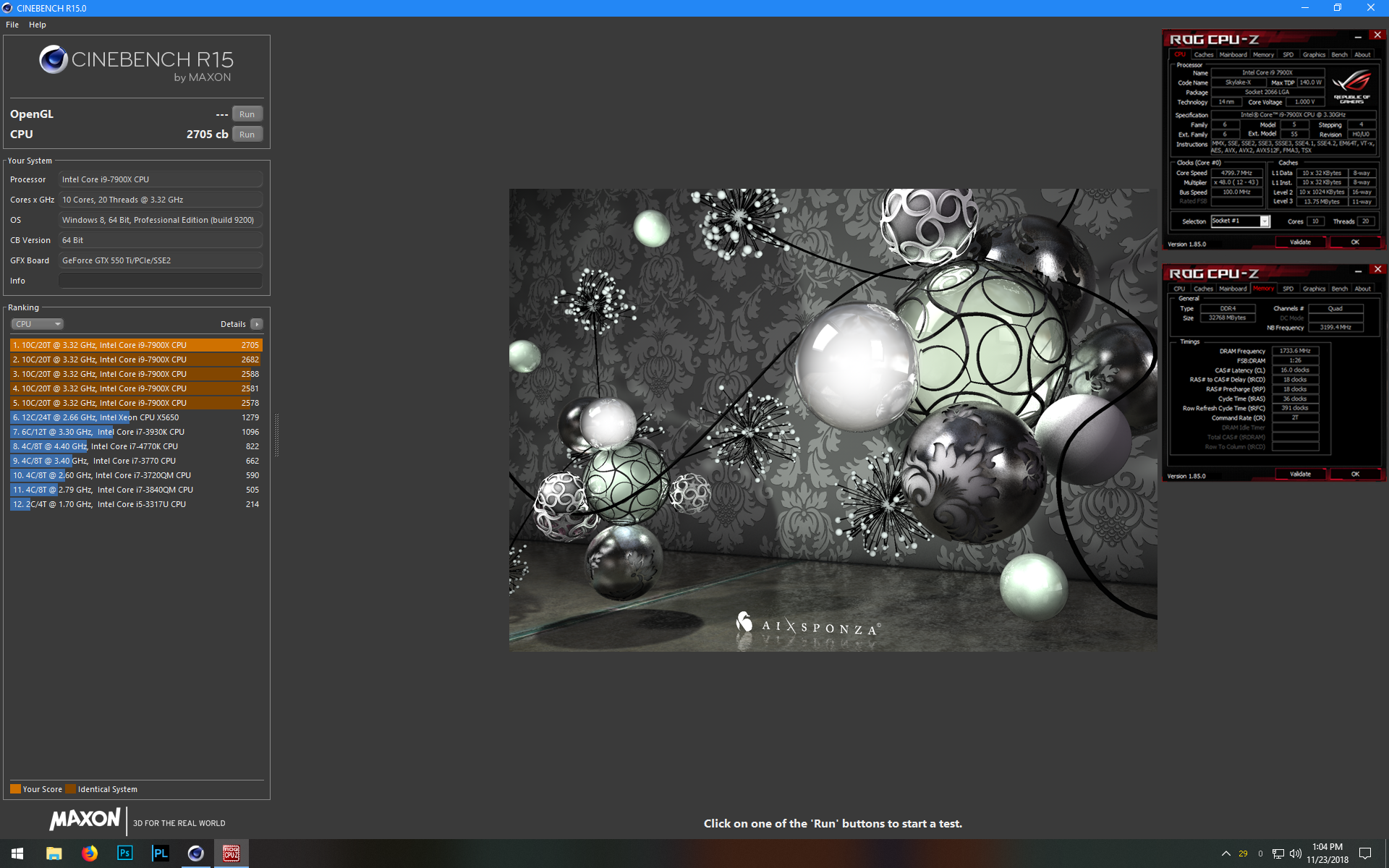1389x868 pixels.
Task: Click the MAXON logo at the bottom left
Action: (85, 820)
